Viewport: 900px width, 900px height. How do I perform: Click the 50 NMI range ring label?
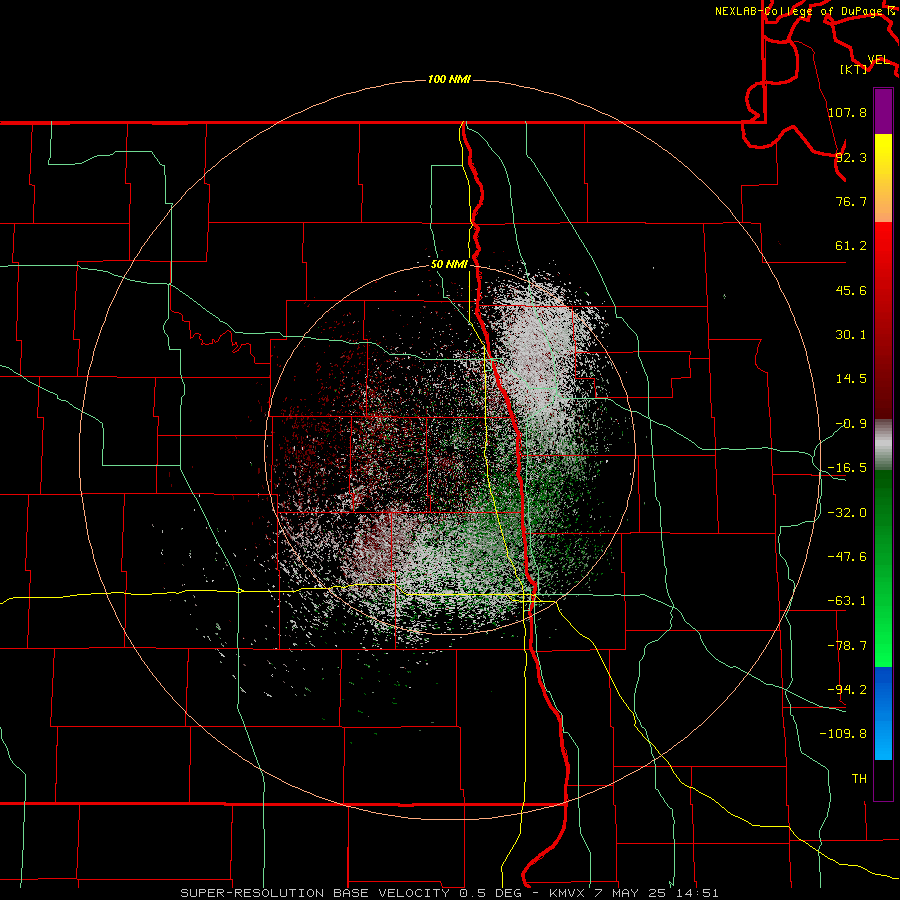449,264
